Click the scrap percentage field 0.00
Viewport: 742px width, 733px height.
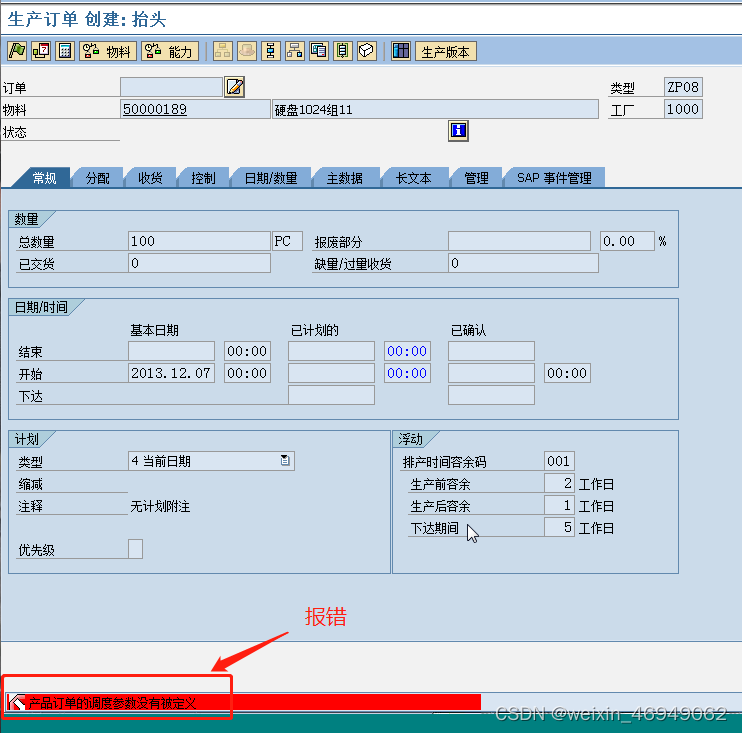coord(627,241)
